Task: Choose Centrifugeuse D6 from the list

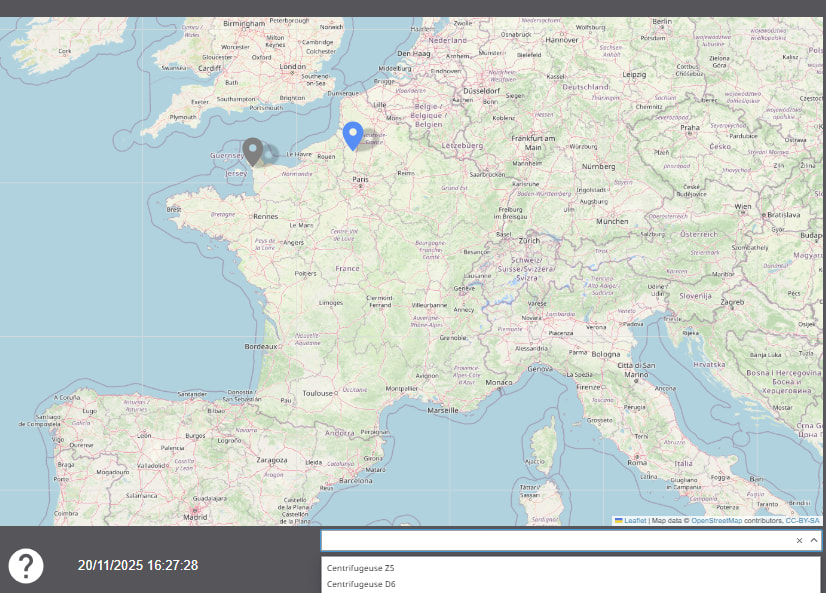Action: [571, 584]
